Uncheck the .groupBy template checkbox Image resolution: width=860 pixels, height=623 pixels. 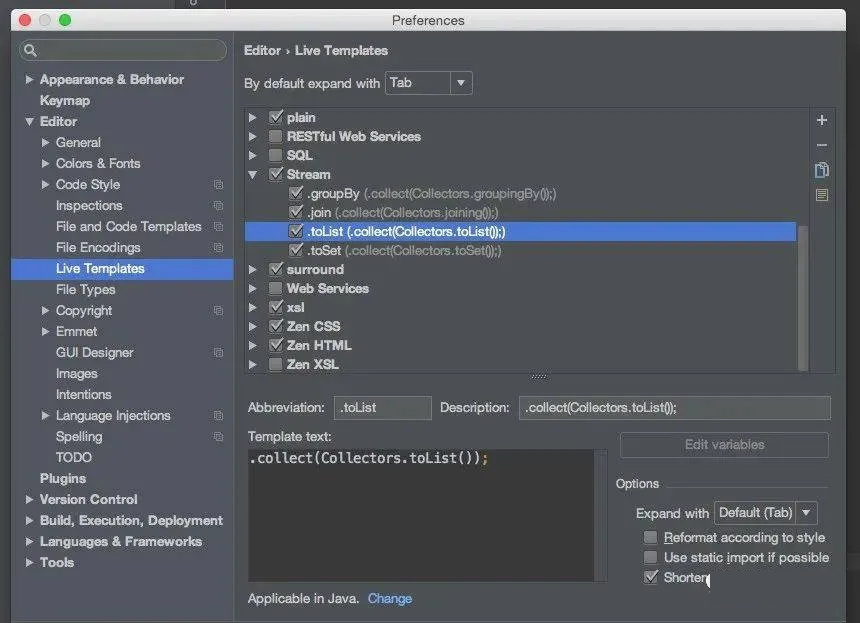(x=296, y=193)
